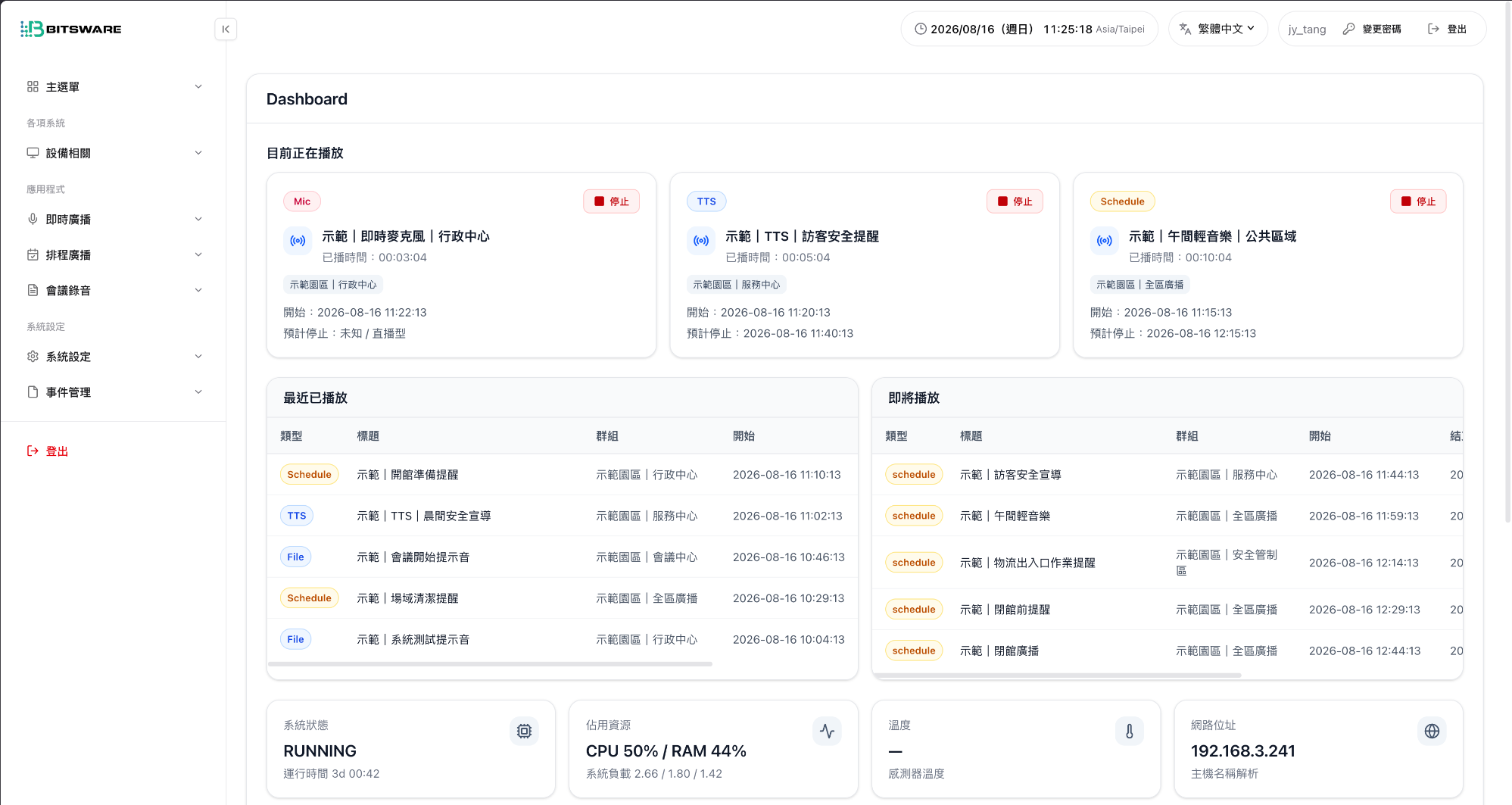
Task: Click the logout arrow icon in header
Action: tap(1433, 29)
